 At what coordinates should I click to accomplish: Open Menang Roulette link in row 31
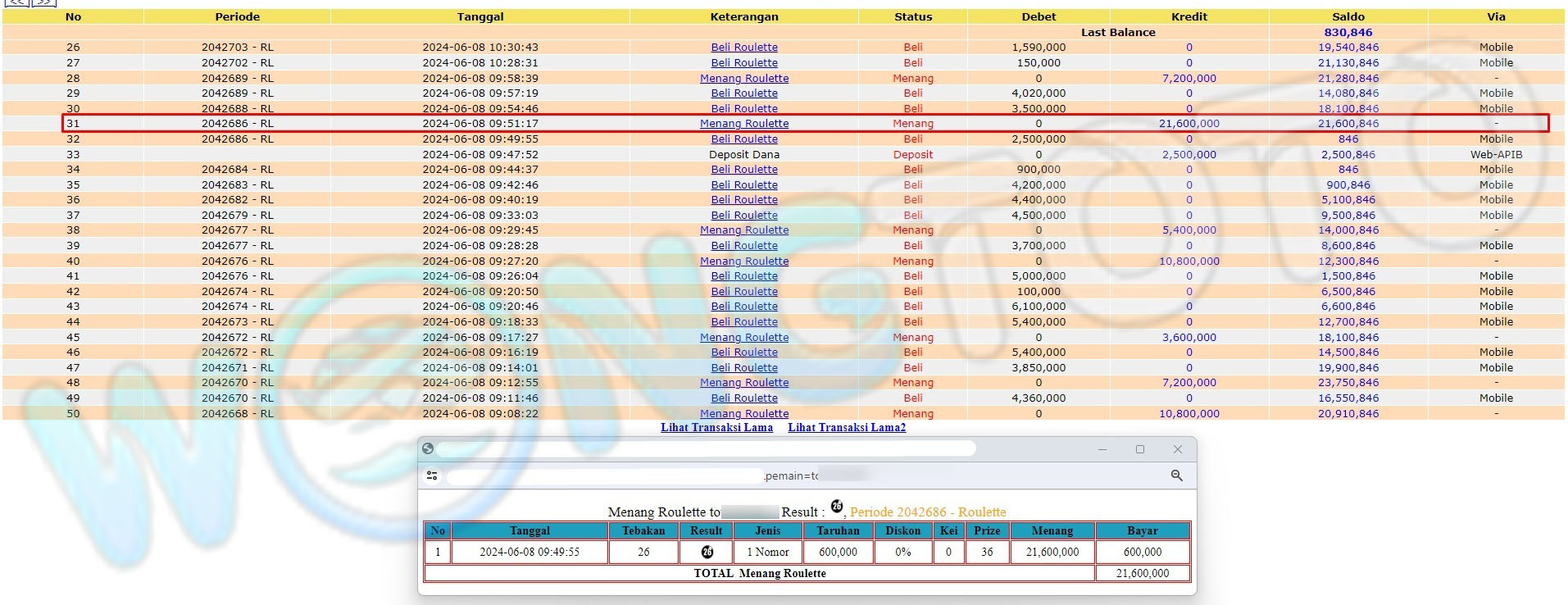point(743,124)
